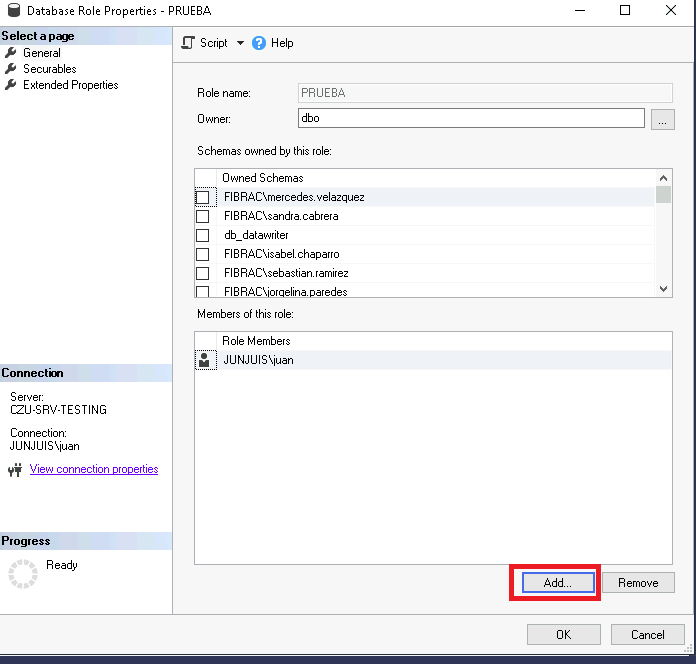Click the connection properties icon
The width and height of the screenshot is (696, 664).
[14, 470]
